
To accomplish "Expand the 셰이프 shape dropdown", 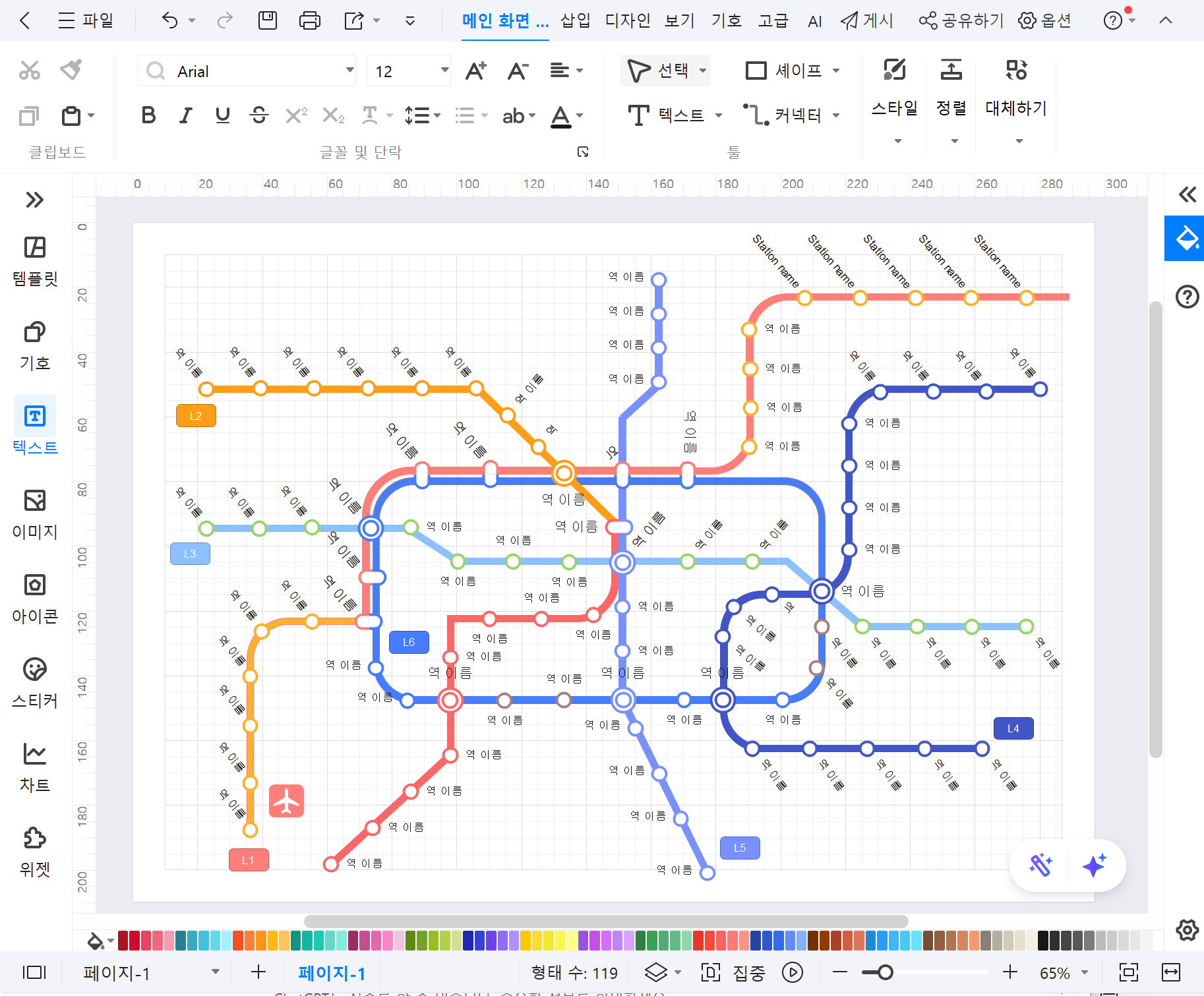I will (x=836, y=71).
